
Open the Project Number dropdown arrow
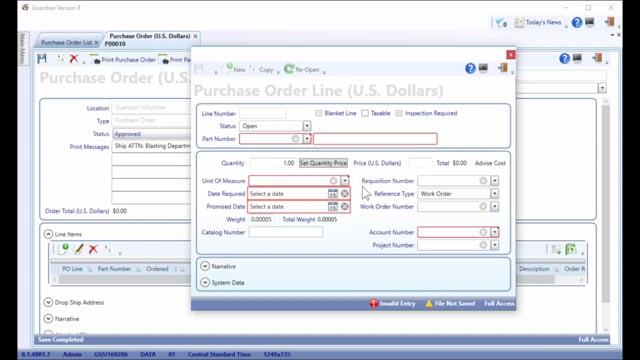click(495, 245)
